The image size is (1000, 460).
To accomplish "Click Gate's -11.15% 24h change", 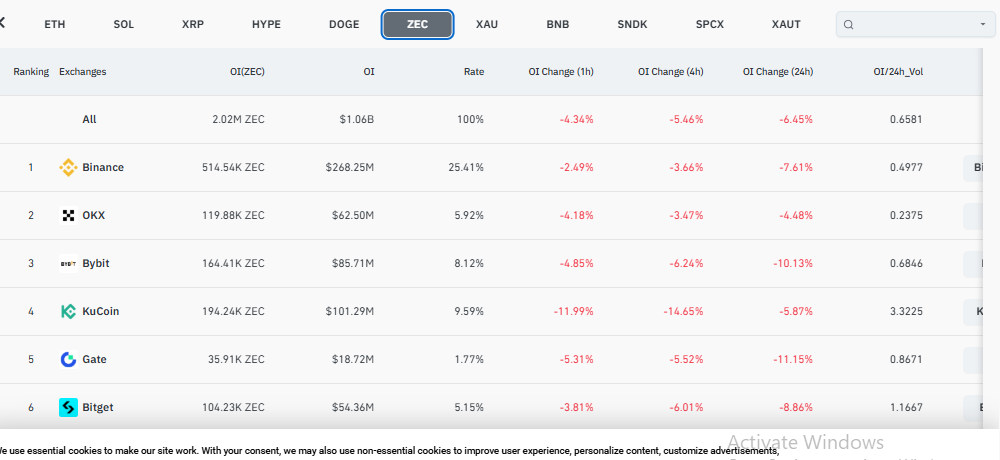I will pos(793,359).
